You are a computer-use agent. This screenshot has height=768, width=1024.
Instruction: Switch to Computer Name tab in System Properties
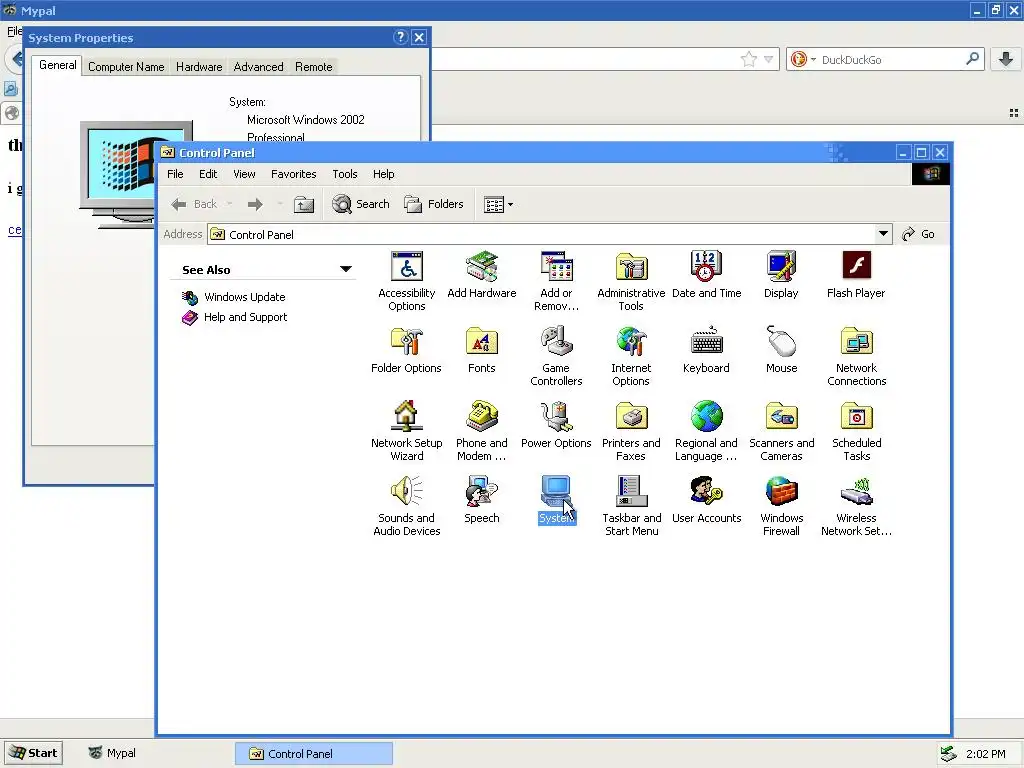click(126, 67)
